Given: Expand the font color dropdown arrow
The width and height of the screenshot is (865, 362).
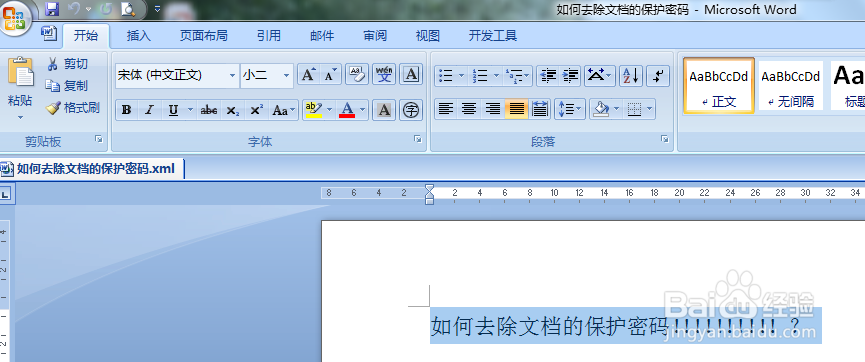Looking at the screenshot, I should coord(362,110).
